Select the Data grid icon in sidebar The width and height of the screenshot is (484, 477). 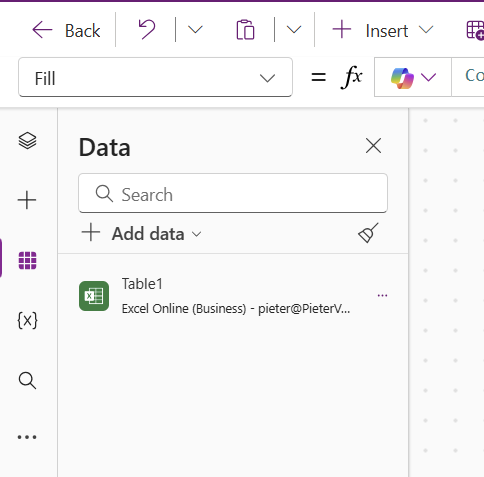click(27, 260)
